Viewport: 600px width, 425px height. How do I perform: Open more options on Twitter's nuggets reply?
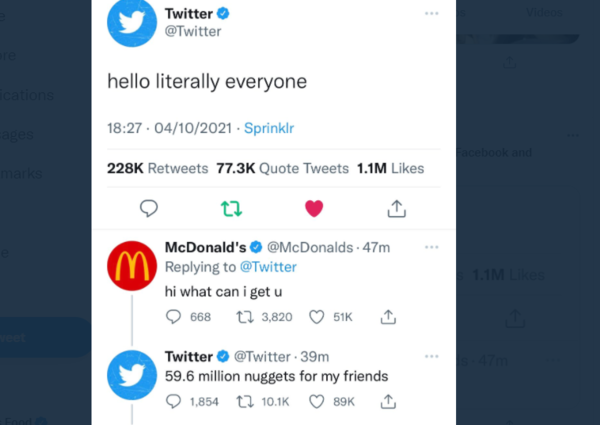[x=431, y=356]
